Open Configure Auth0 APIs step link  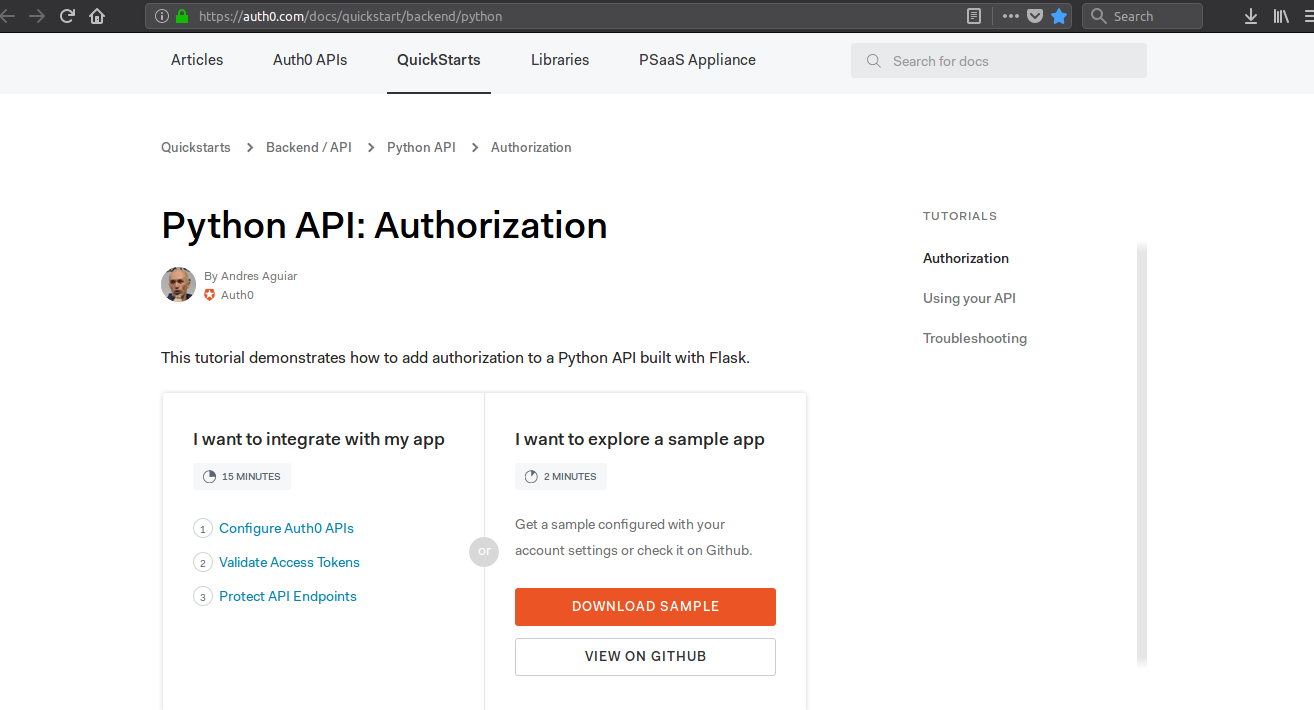pyautogui.click(x=286, y=528)
